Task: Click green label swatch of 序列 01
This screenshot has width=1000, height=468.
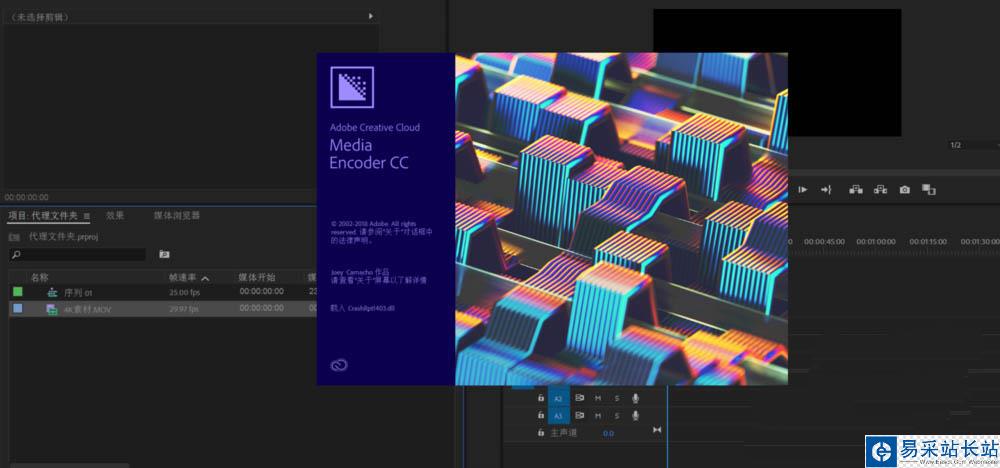Action: [18, 292]
